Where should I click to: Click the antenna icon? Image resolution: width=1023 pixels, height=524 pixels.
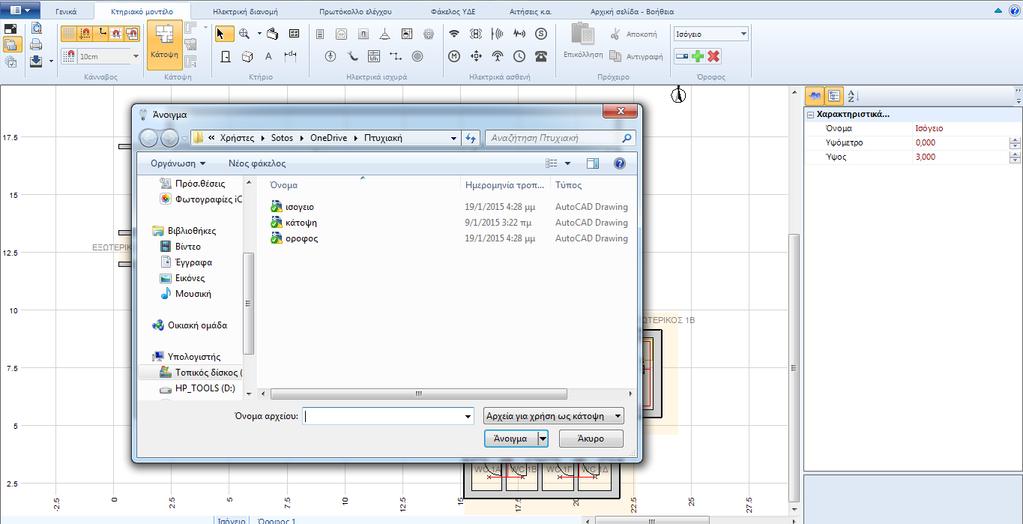[497, 57]
